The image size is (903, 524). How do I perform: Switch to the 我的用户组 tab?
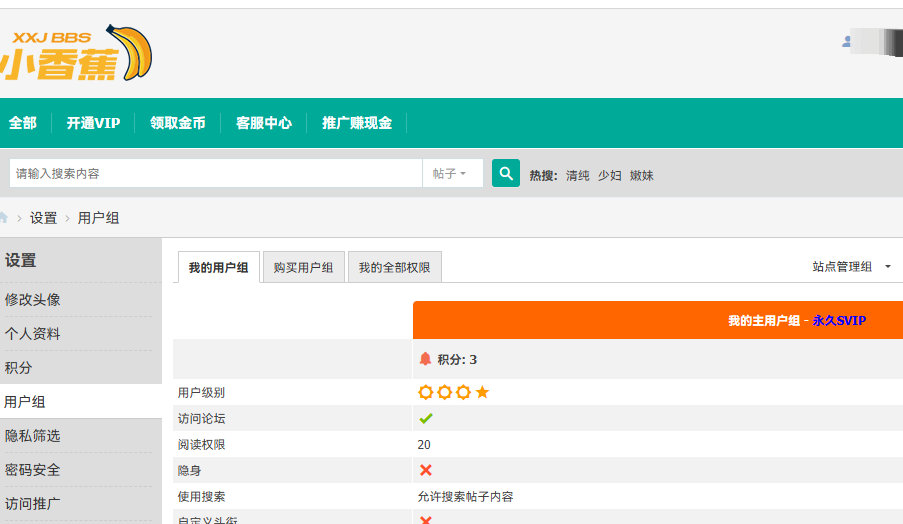tap(219, 267)
